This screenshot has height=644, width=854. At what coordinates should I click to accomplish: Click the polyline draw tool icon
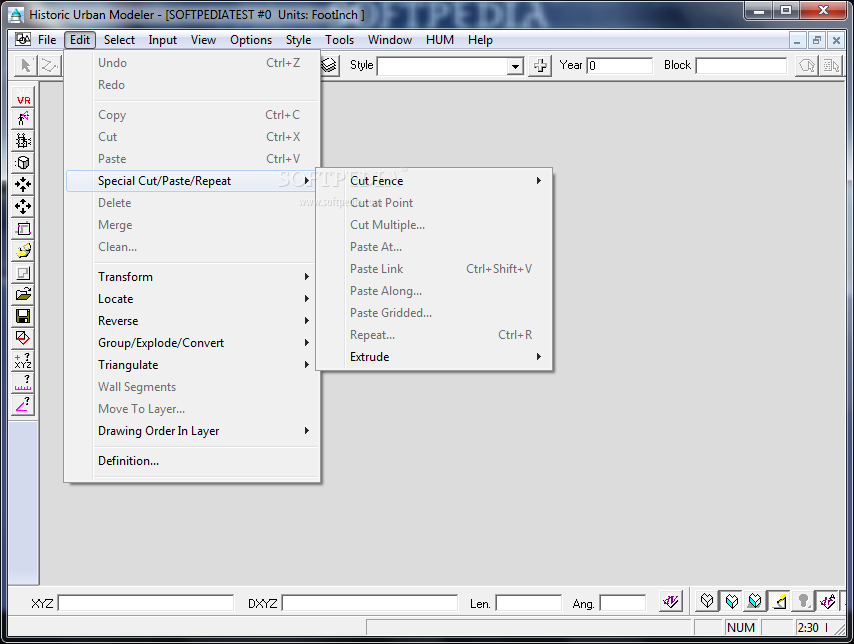click(x=50, y=65)
